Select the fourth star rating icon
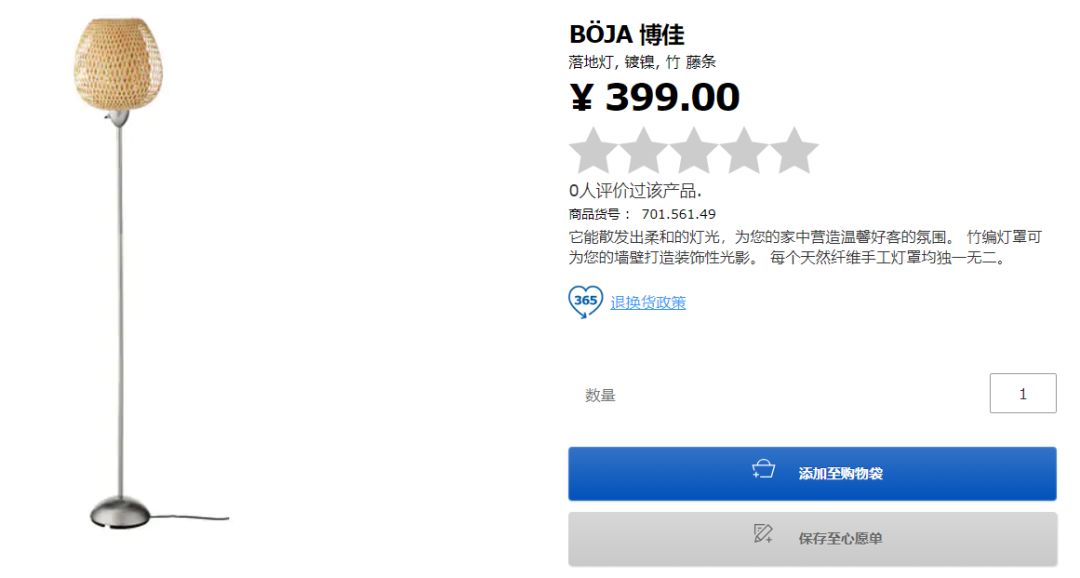 tap(743, 148)
